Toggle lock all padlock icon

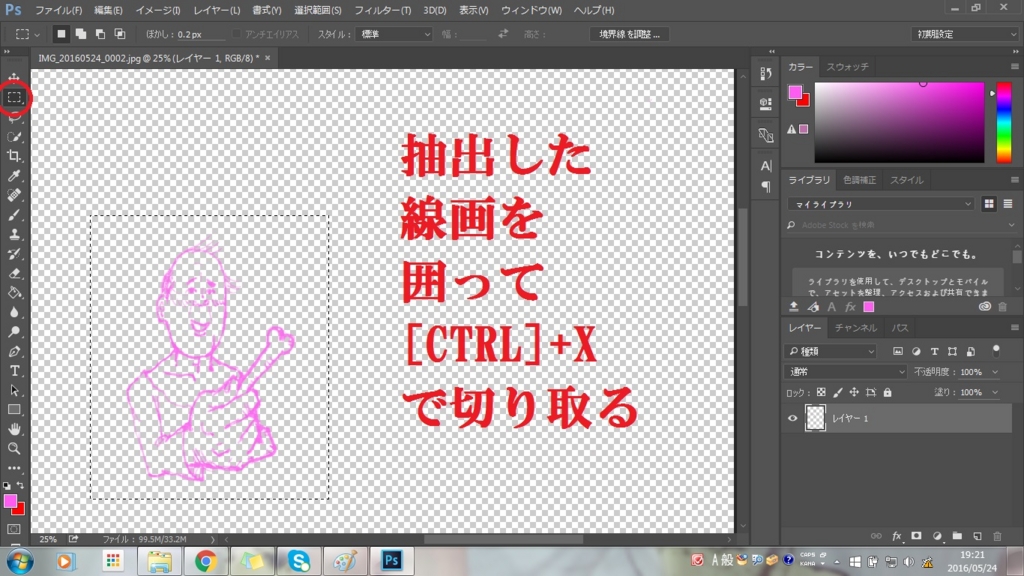coord(887,392)
